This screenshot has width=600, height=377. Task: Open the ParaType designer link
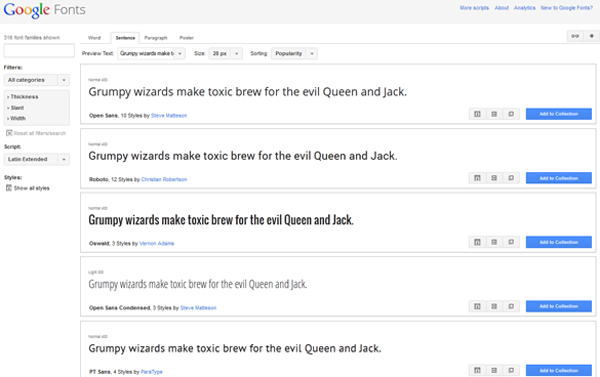152,372
